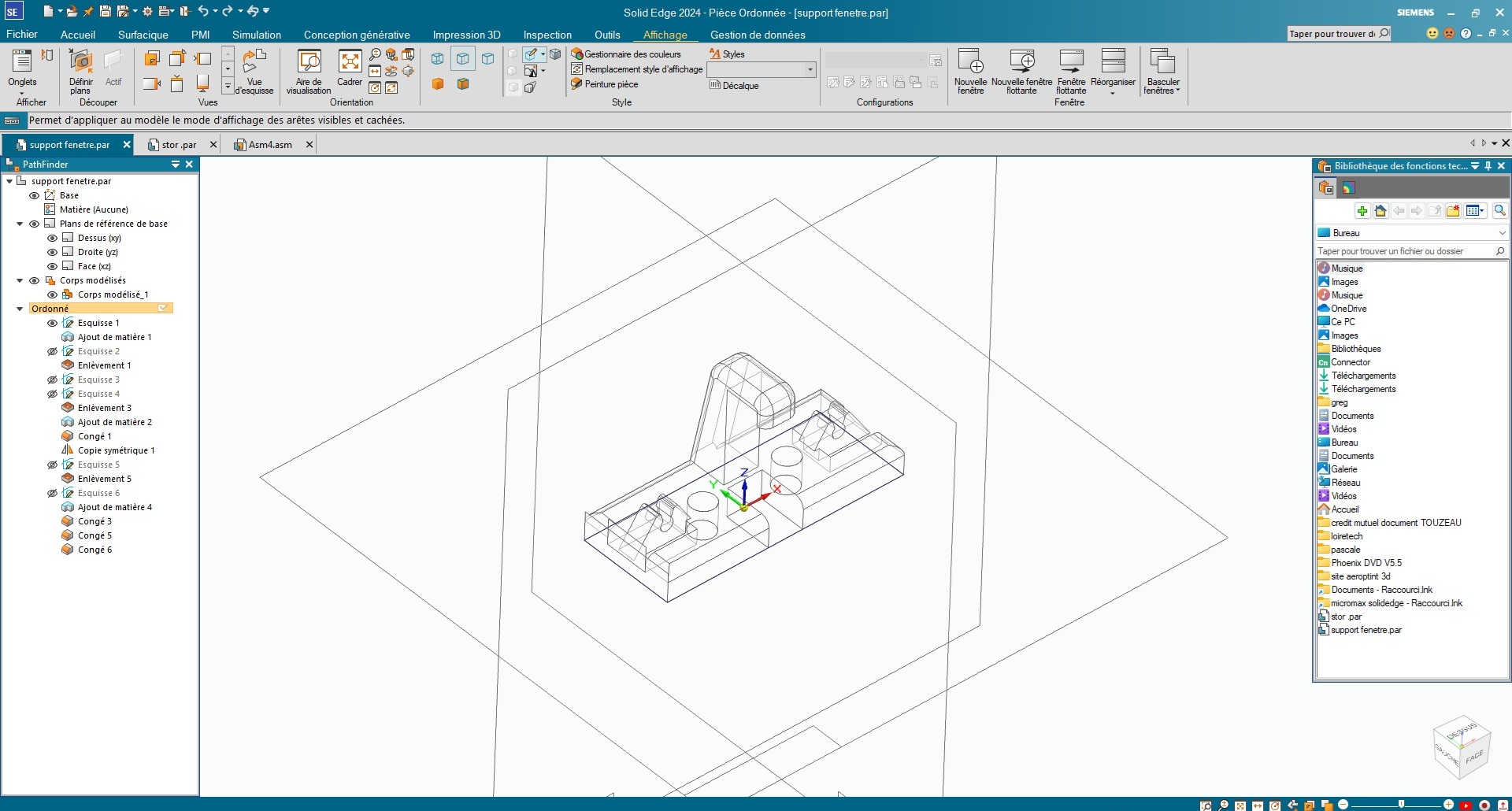Click the Définir plans découper tool

coord(80,71)
